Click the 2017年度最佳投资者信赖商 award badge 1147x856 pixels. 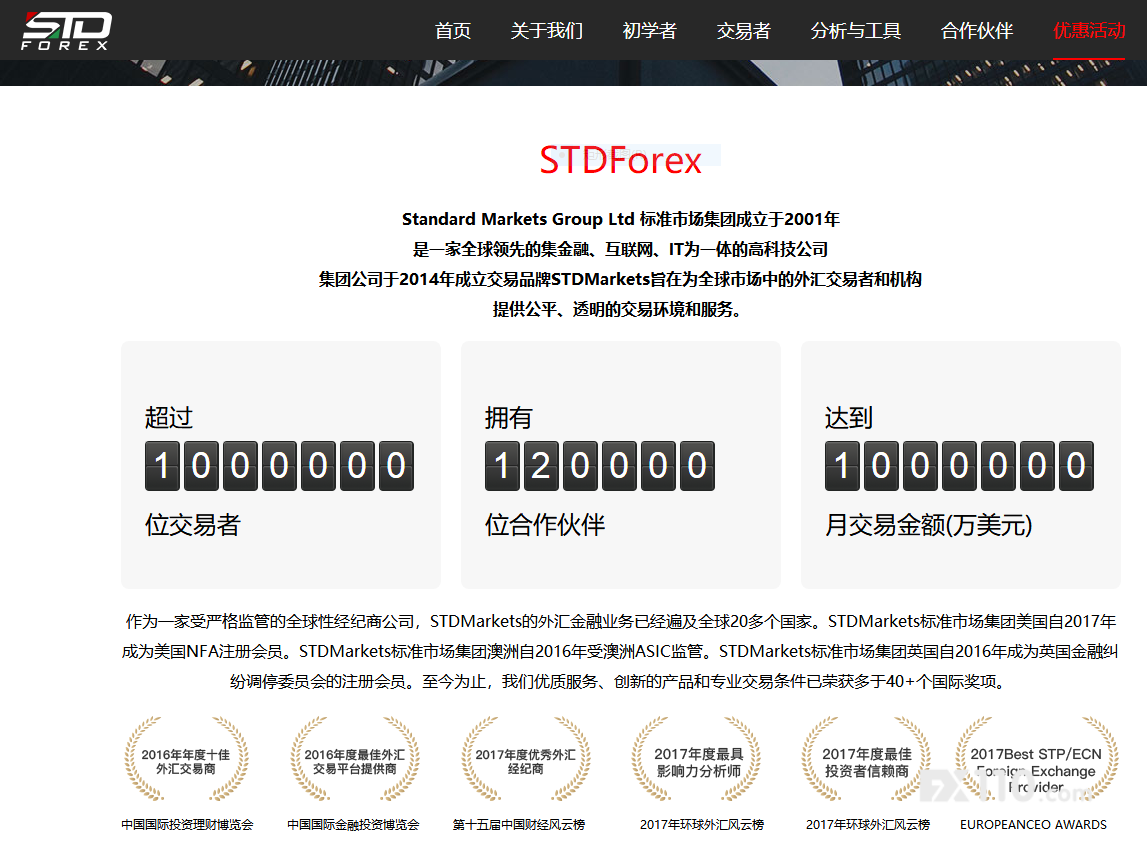coord(867,760)
